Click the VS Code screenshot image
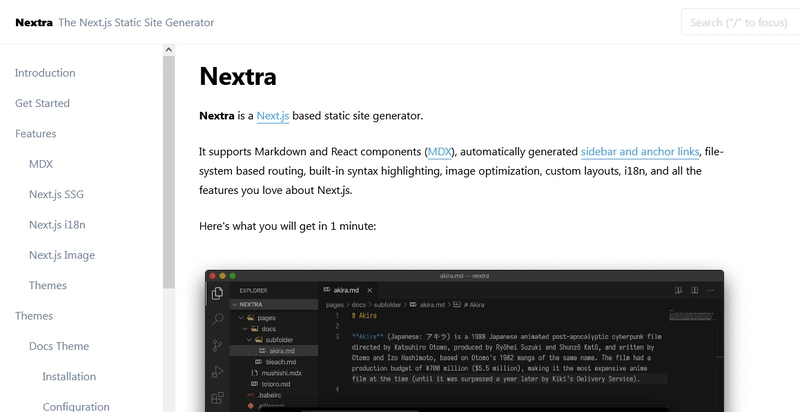Screen dimensions: 800x412 (464, 341)
